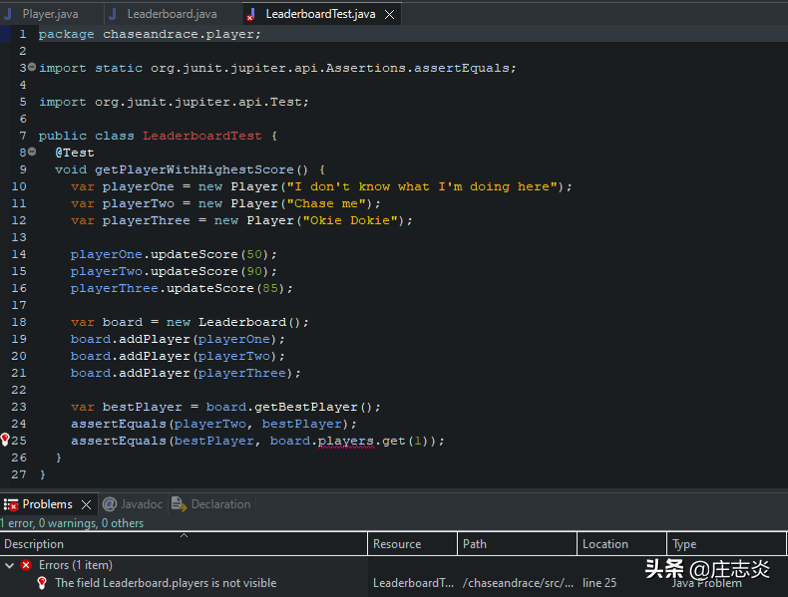Collapse the import block fold on line 3
Image resolution: width=788 pixels, height=597 pixels.
coord(31,68)
